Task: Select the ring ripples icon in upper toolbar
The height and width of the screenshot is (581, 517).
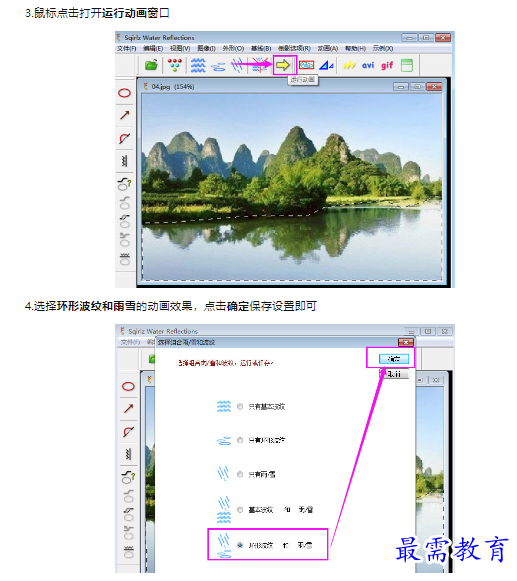Action: 218,67
